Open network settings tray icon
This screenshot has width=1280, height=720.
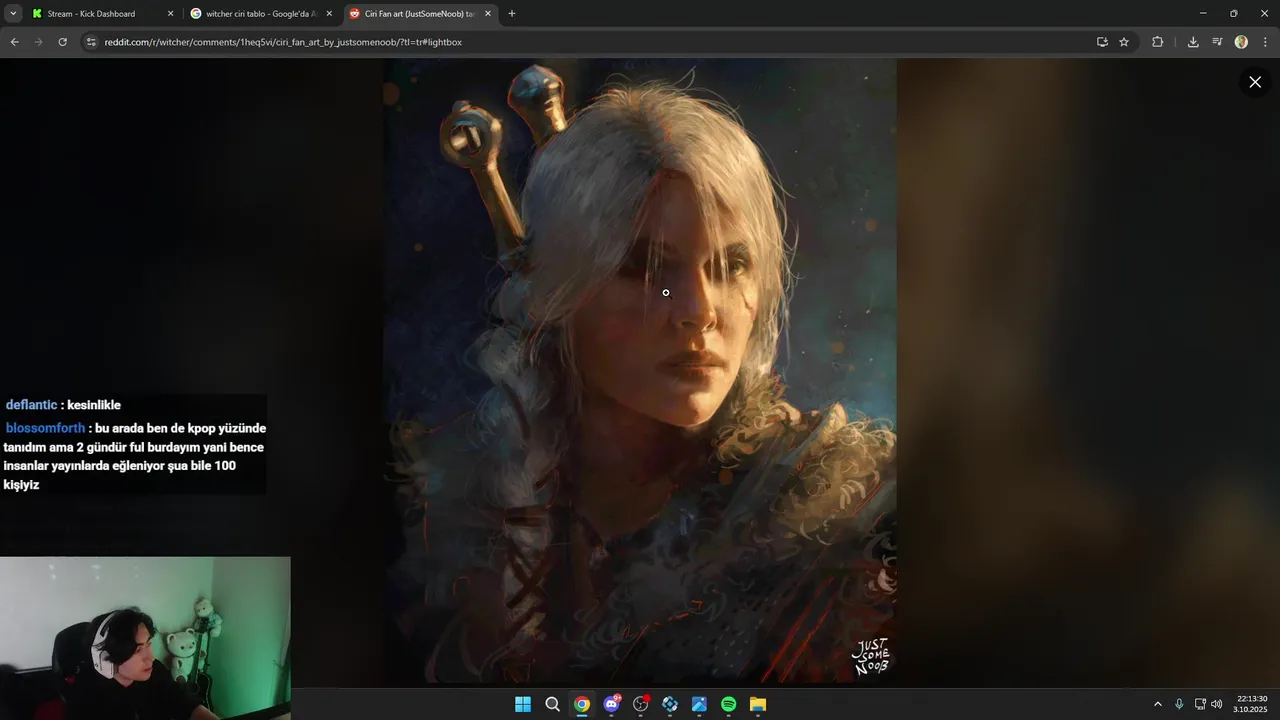pos(1200,704)
